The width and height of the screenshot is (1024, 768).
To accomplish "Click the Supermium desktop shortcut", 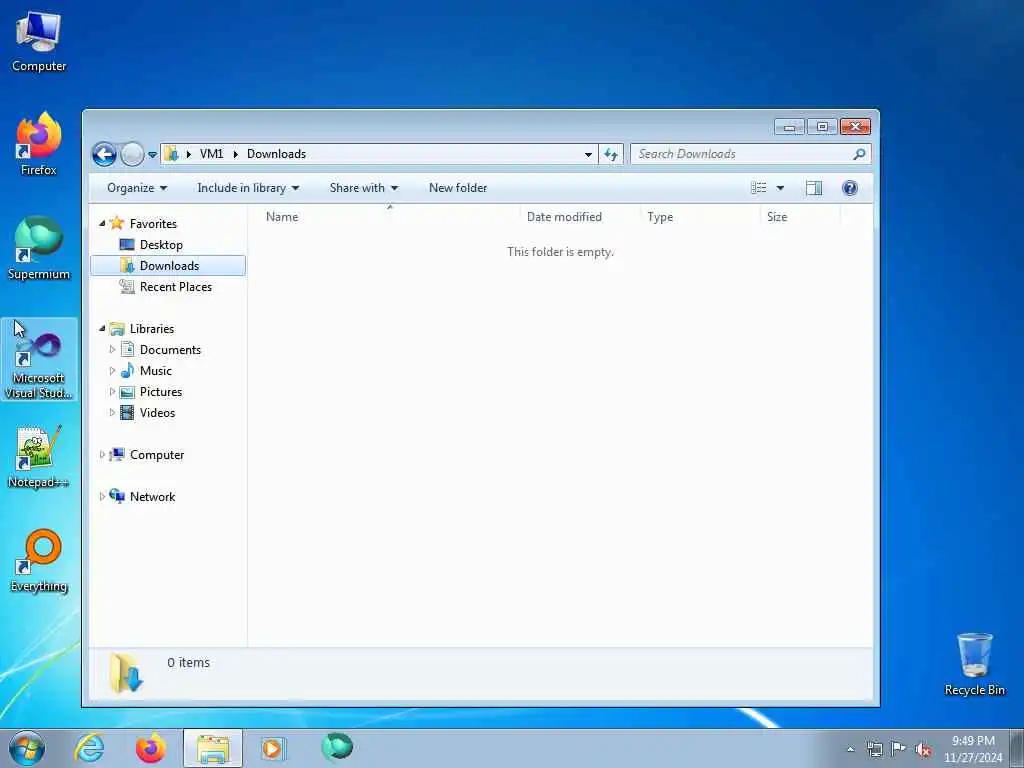I will coord(39,248).
